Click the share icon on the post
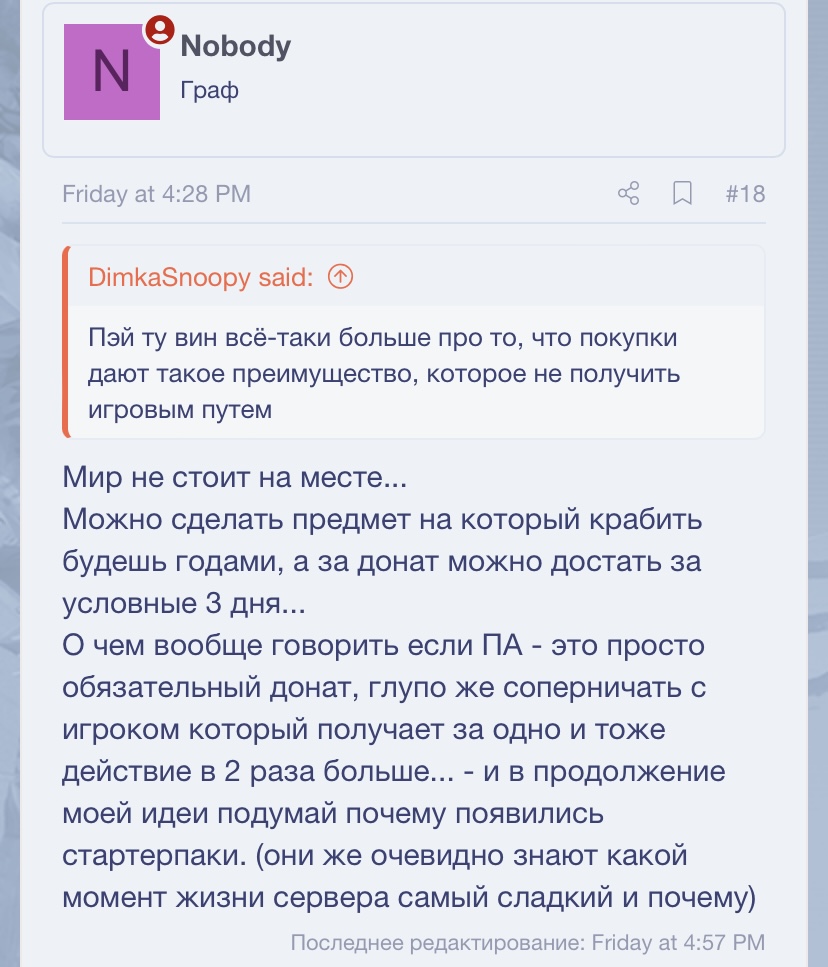 (x=630, y=195)
